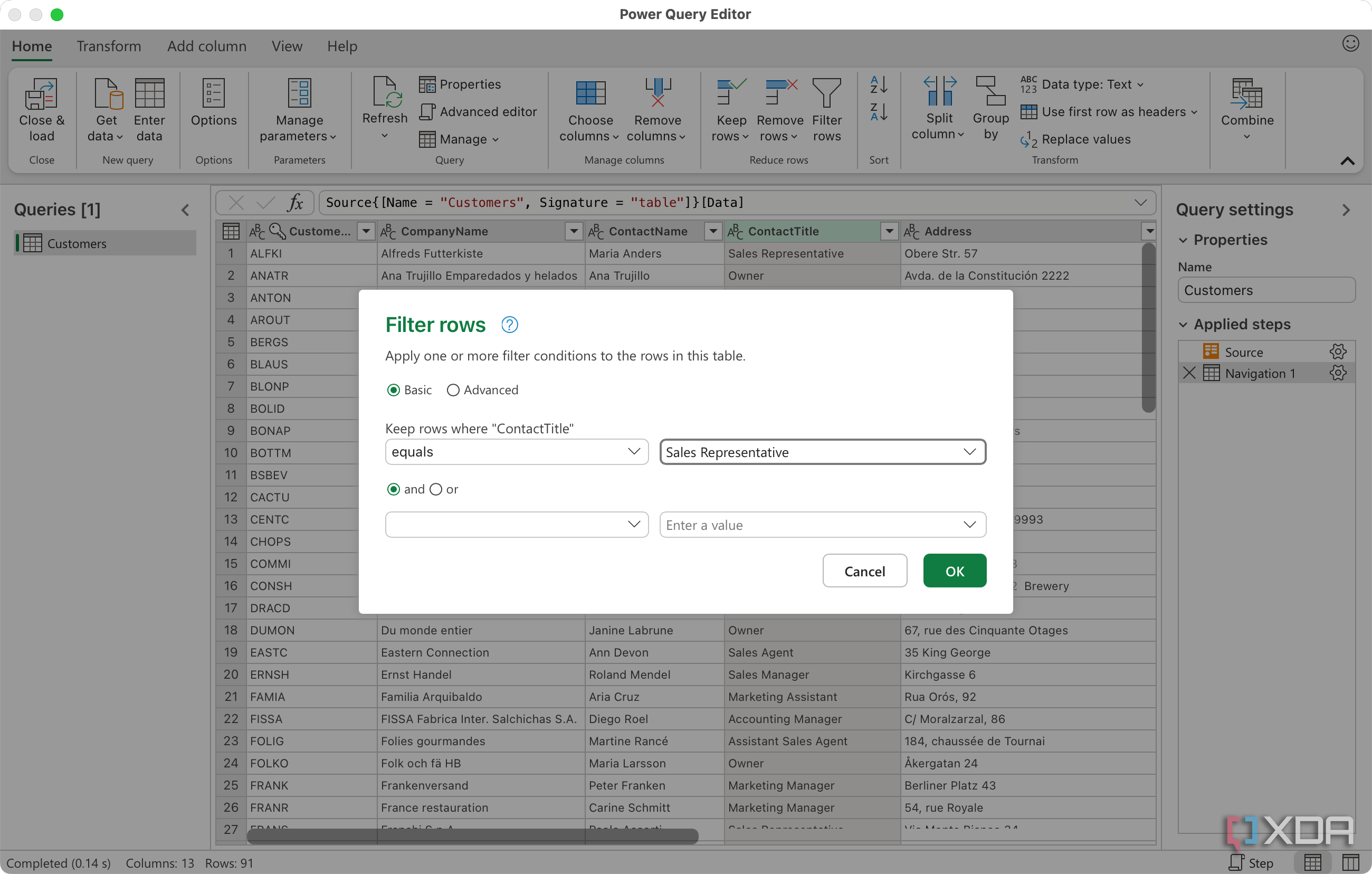Open the Sales Representative value dropdown
The image size is (1372, 874).
[823, 452]
